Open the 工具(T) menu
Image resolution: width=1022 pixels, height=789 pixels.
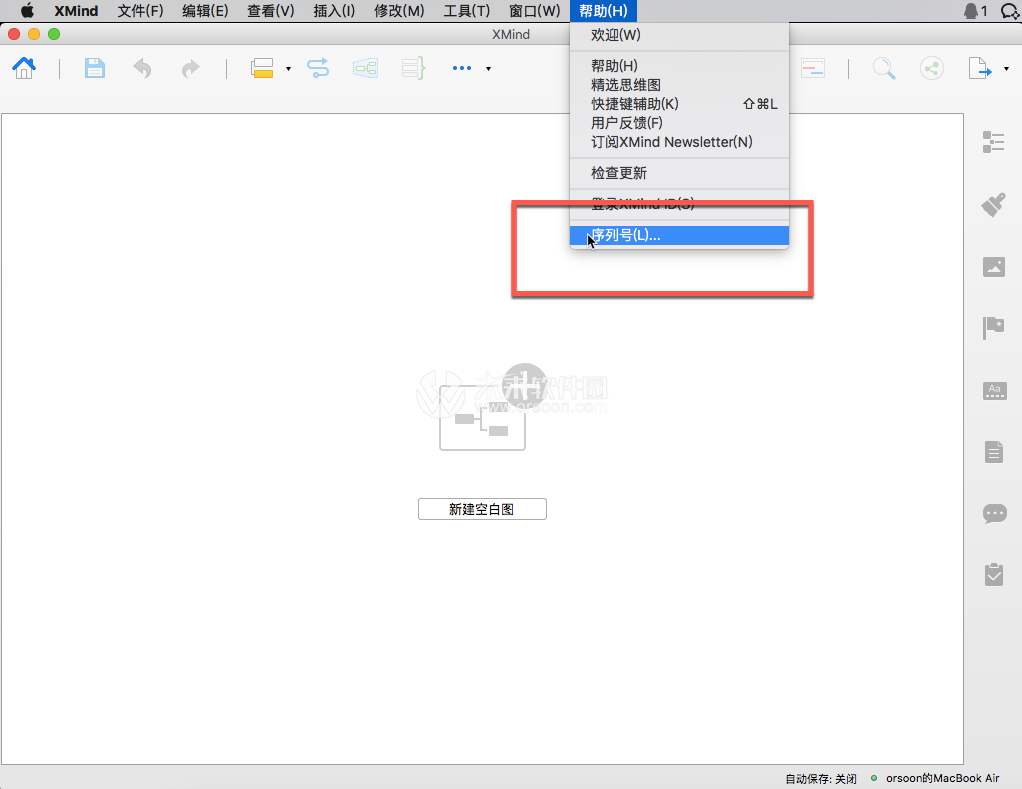[467, 11]
